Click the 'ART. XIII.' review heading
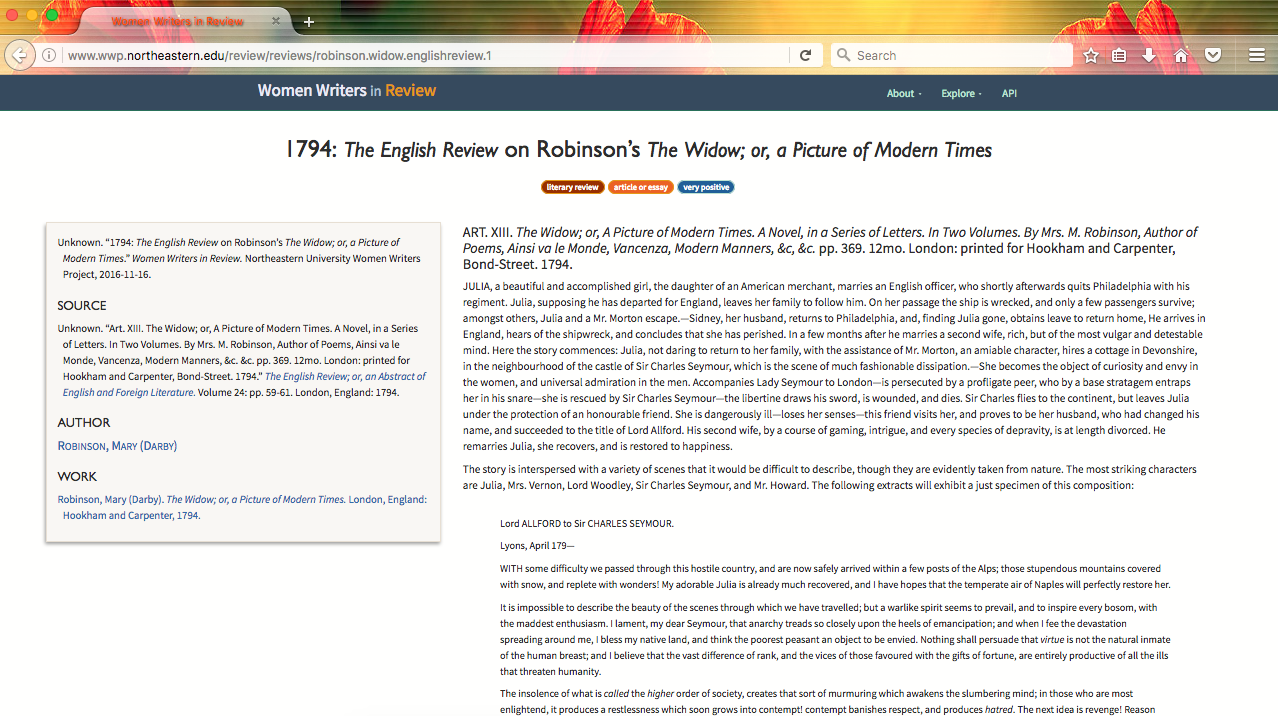 click(832, 248)
